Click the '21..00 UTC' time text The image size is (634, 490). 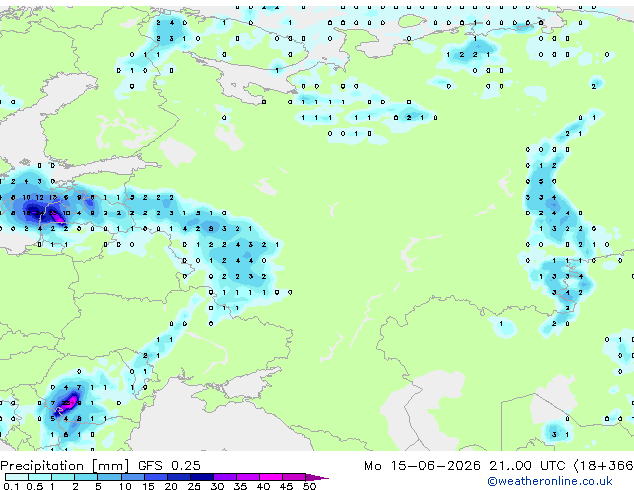527,466
